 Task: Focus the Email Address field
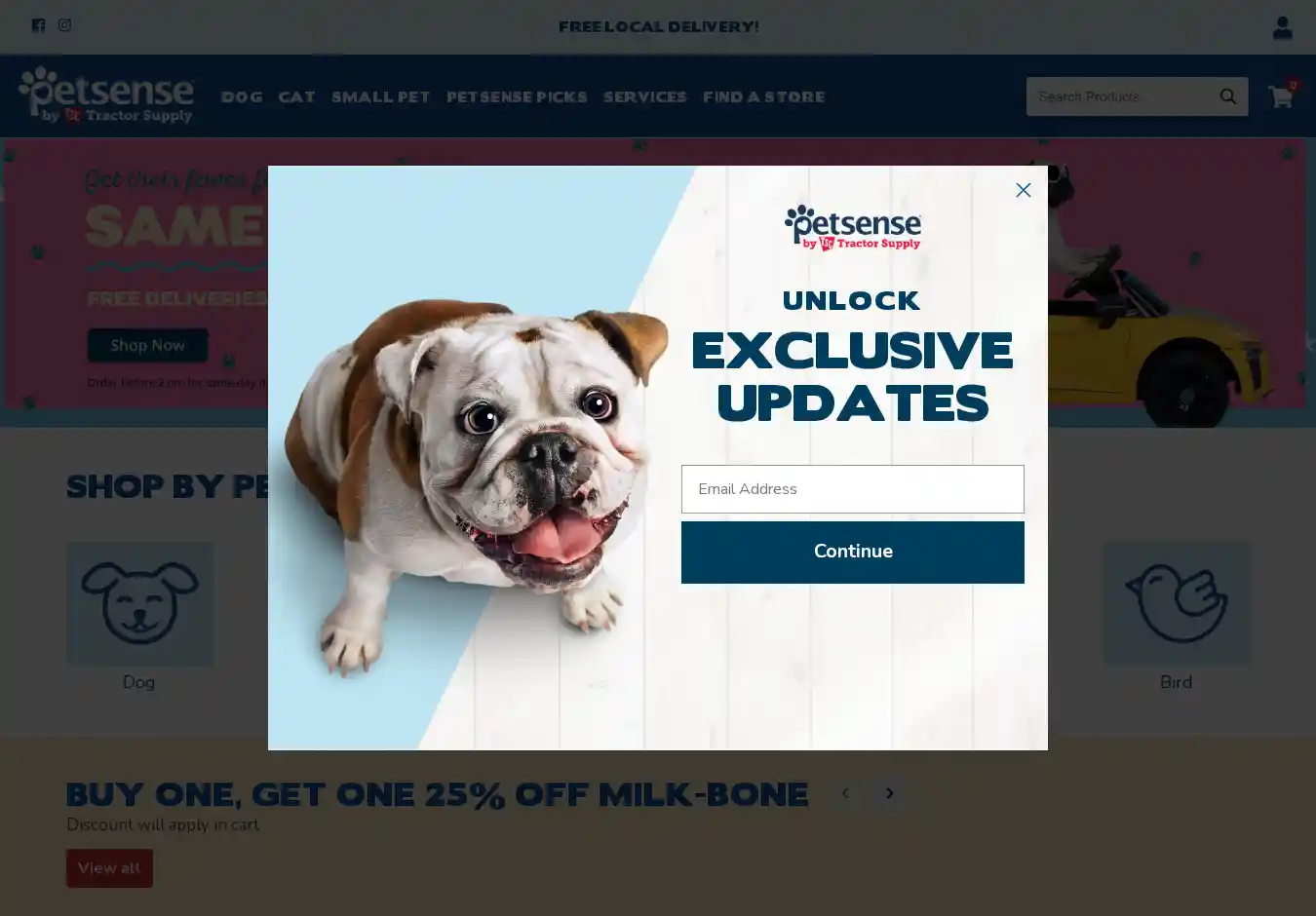pyautogui.click(x=853, y=489)
